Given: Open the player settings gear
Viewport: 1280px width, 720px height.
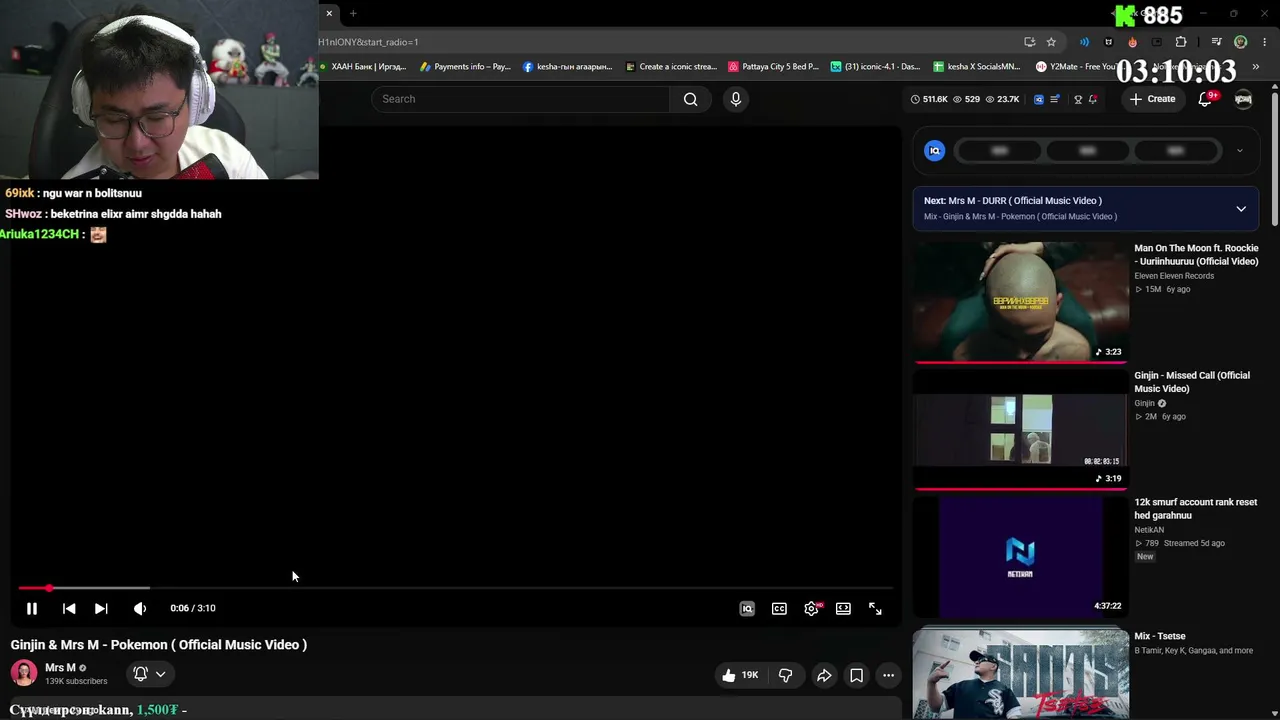Looking at the screenshot, I should point(812,608).
